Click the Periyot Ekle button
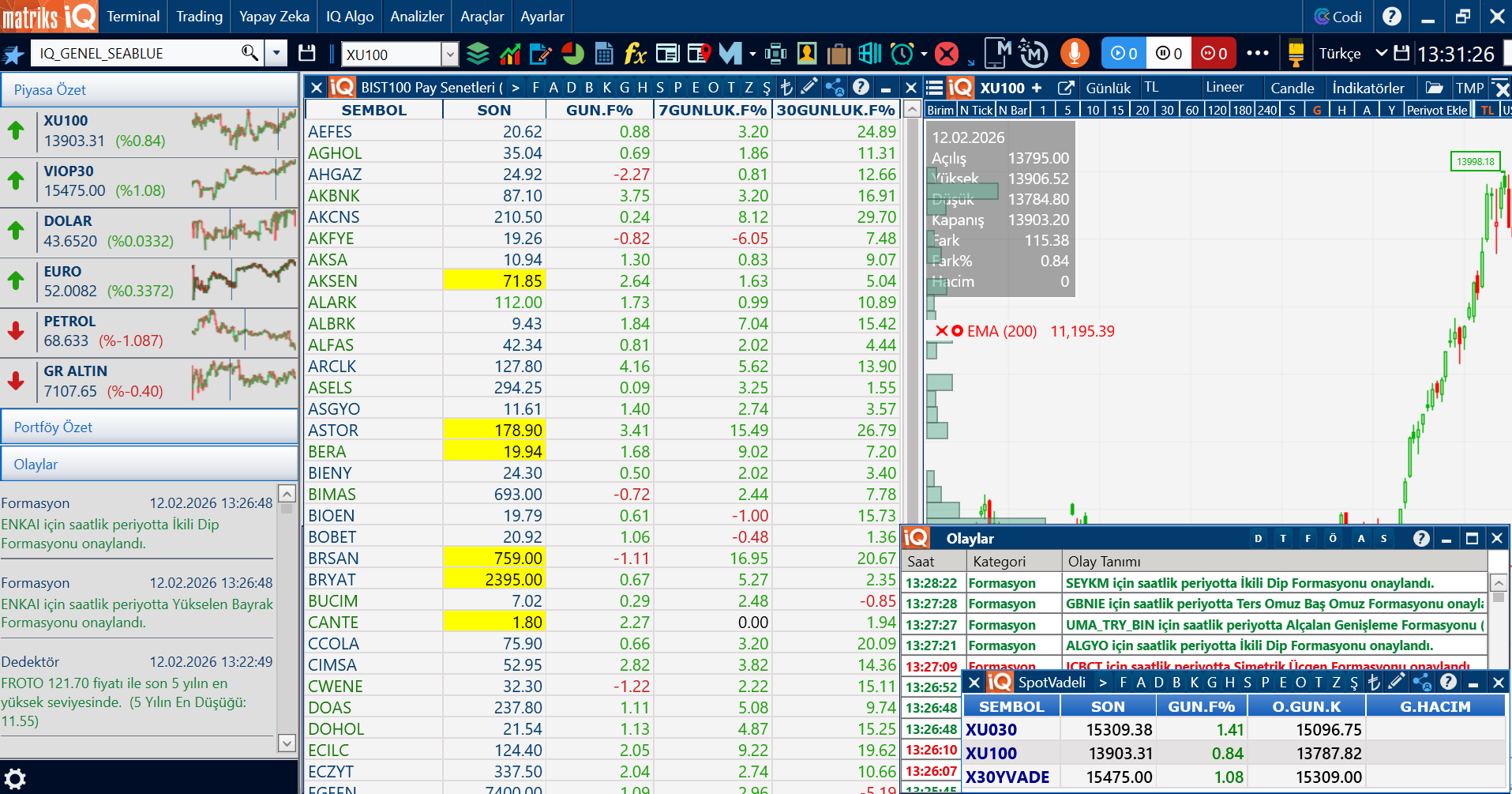The image size is (1512, 794). tap(1436, 110)
